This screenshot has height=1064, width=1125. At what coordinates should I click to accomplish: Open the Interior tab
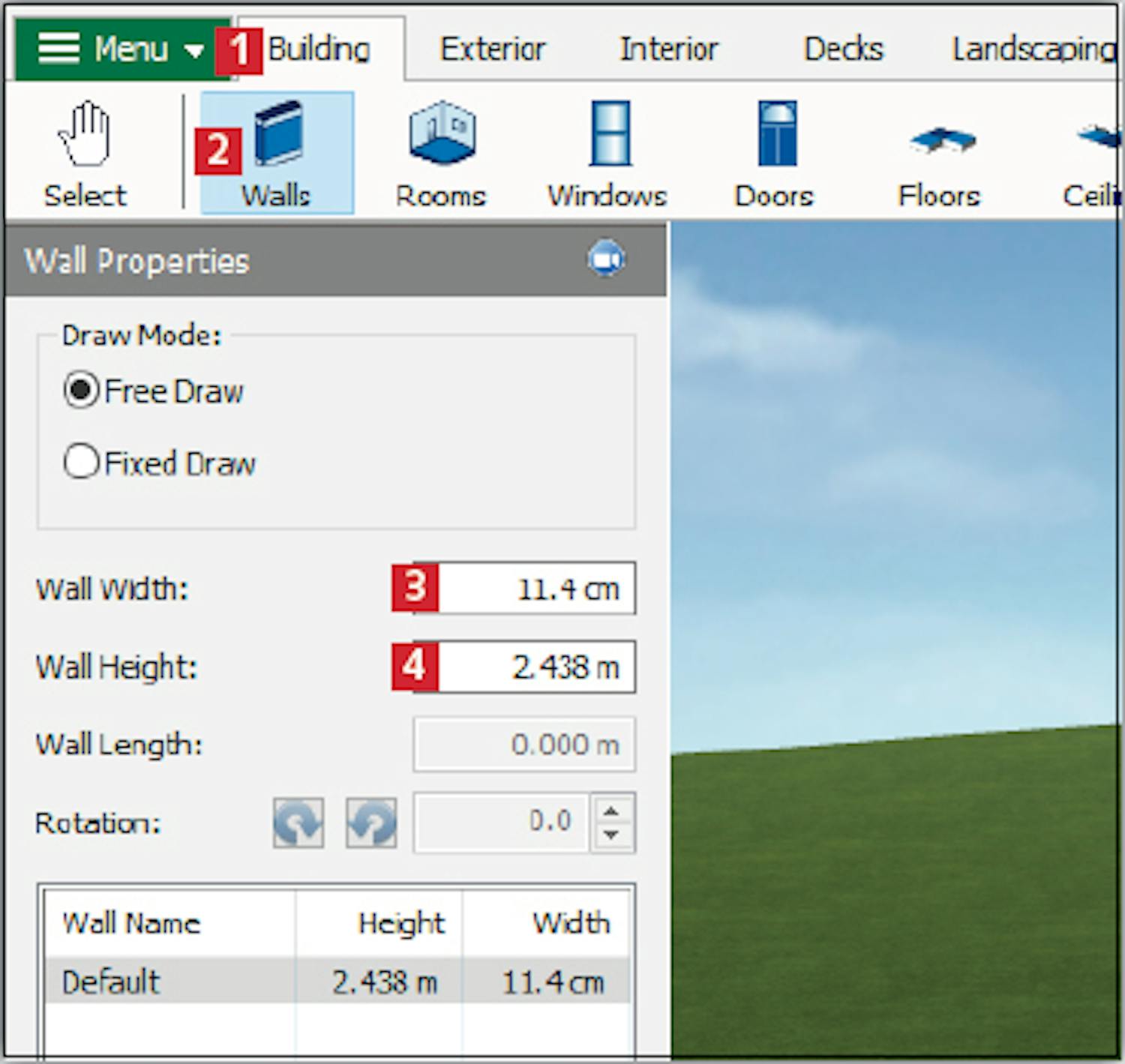tap(668, 49)
